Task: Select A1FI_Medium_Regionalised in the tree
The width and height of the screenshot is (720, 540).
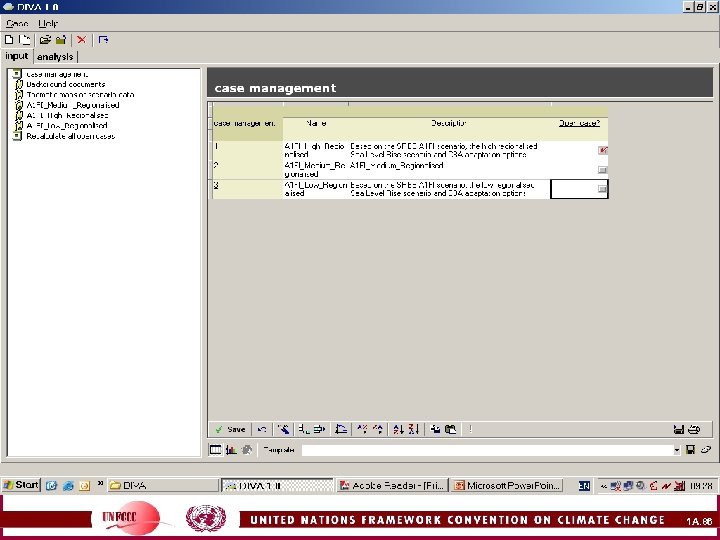Action: pyautogui.click(x=73, y=105)
